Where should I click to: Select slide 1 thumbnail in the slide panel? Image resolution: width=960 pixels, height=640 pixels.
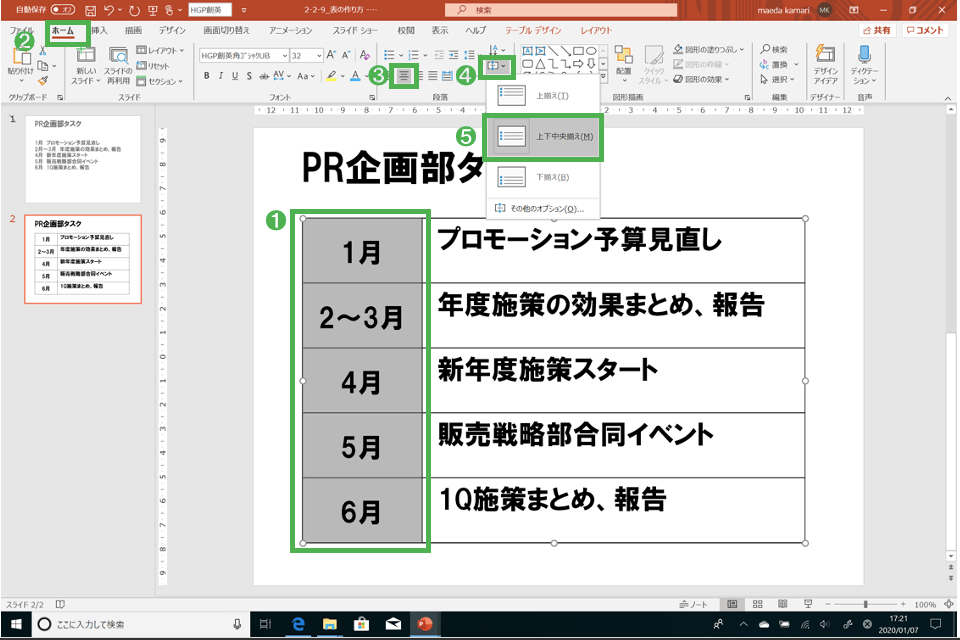tap(83, 159)
